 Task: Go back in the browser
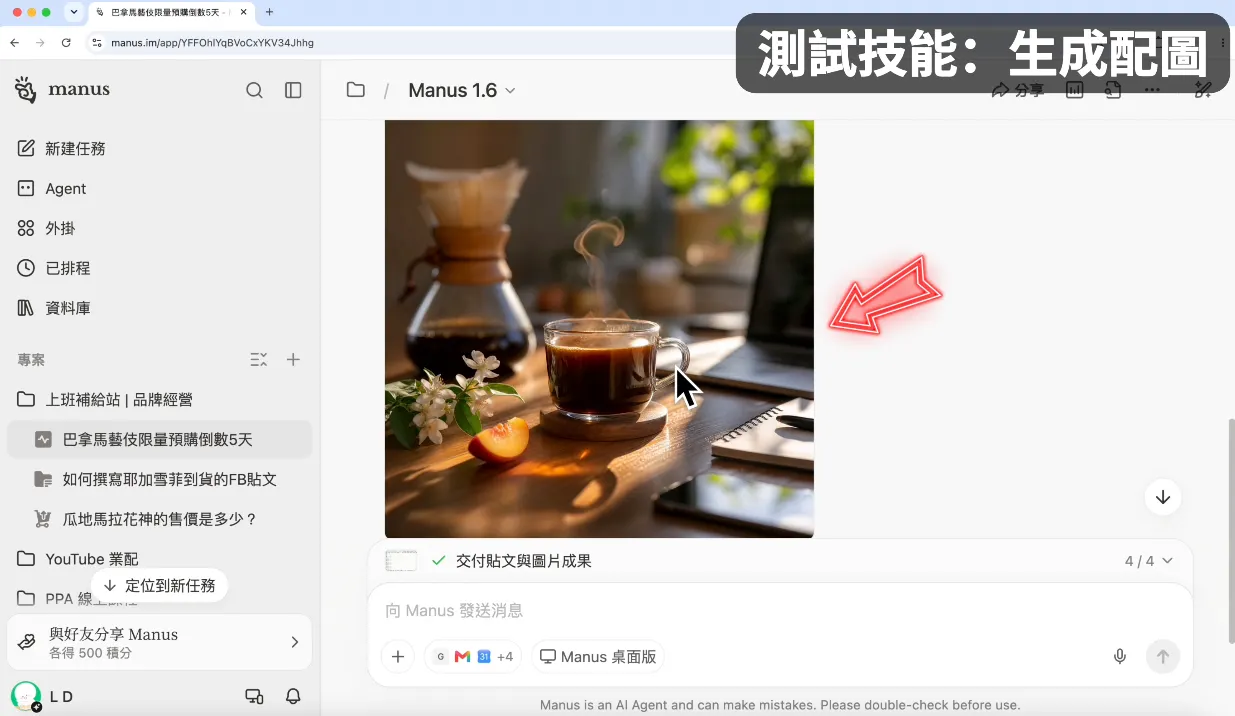(14, 43)
